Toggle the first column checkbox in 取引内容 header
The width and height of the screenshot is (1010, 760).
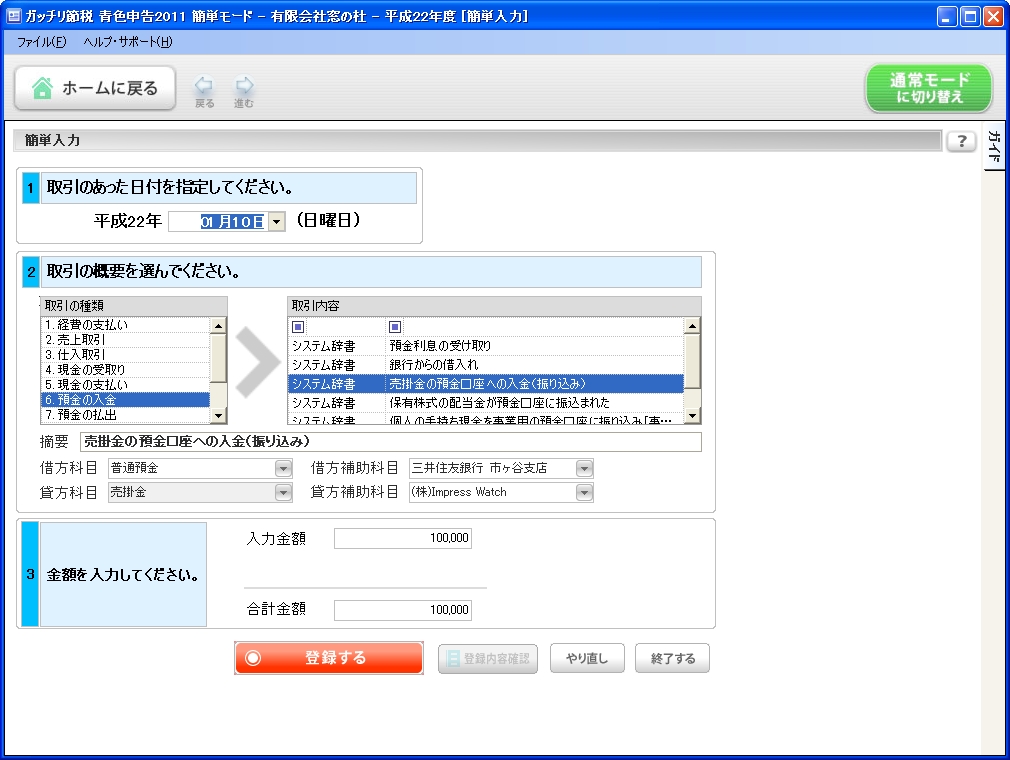click(296, 326)
